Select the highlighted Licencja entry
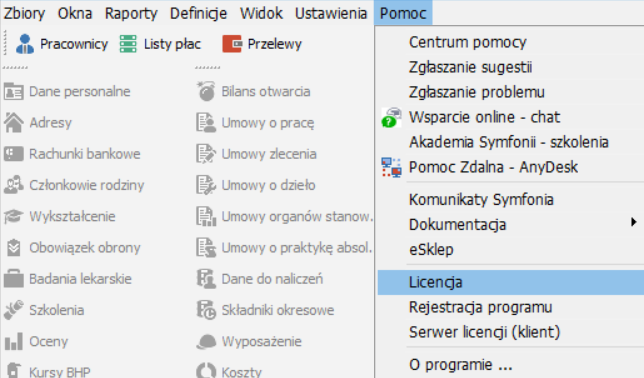The height and width of the screenshot is (378, 644). 511,282
